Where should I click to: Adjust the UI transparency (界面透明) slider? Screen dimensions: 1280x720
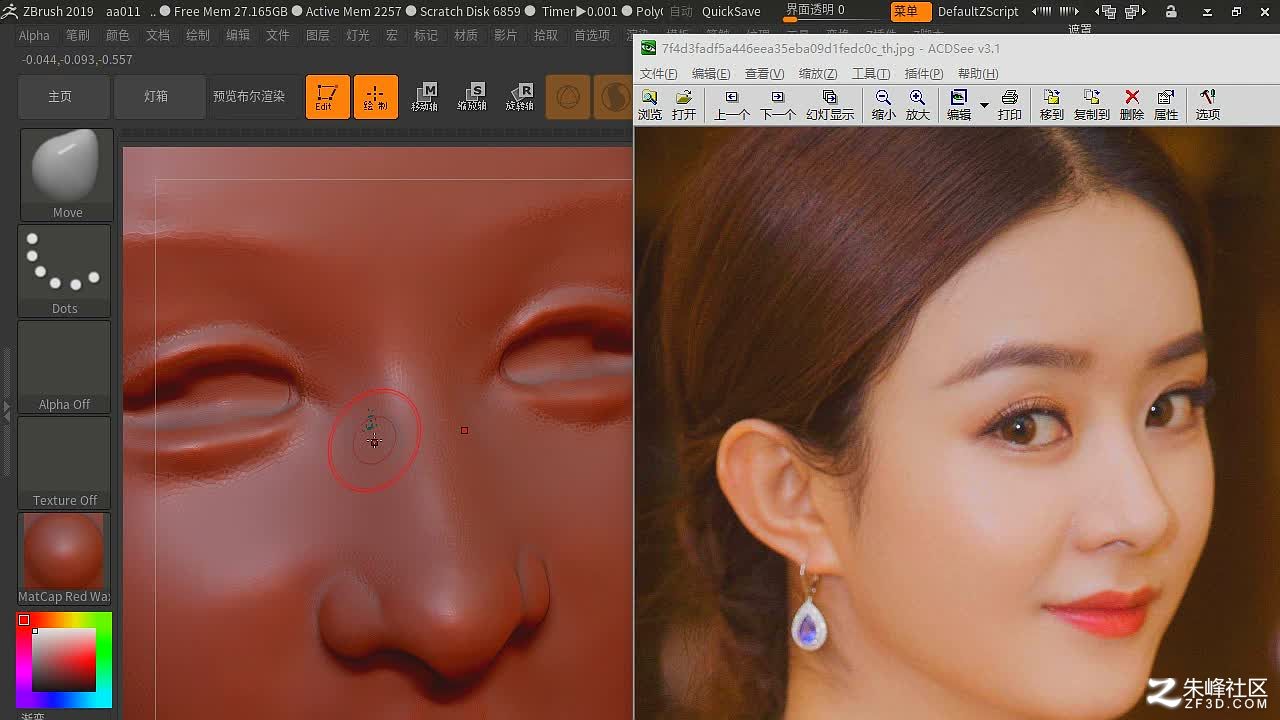pos(830,12)
